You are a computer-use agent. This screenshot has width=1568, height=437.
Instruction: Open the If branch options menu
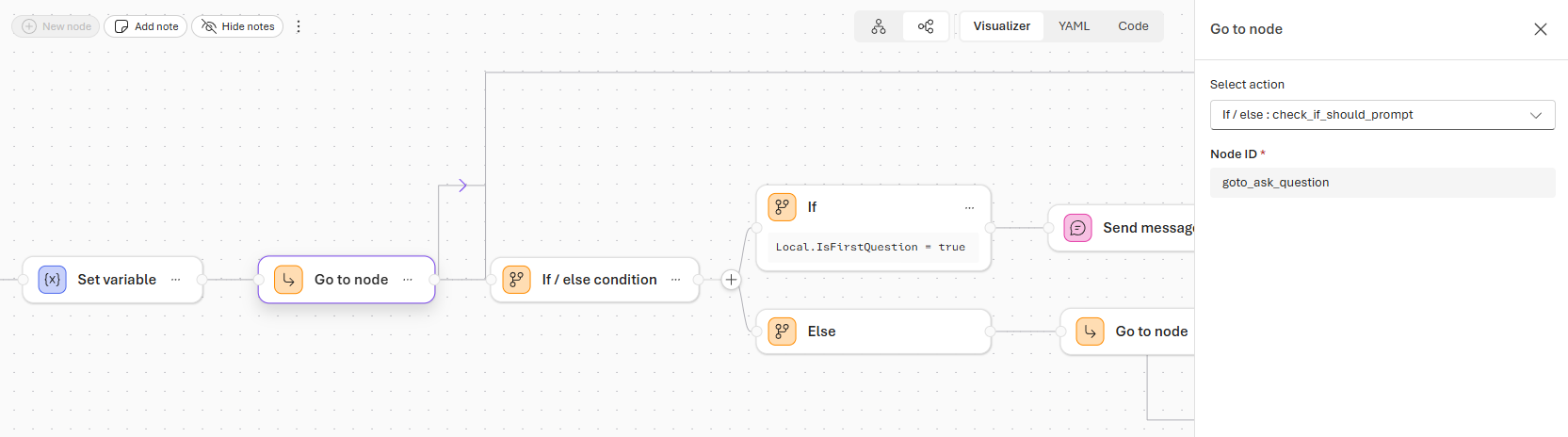point(969,207)
